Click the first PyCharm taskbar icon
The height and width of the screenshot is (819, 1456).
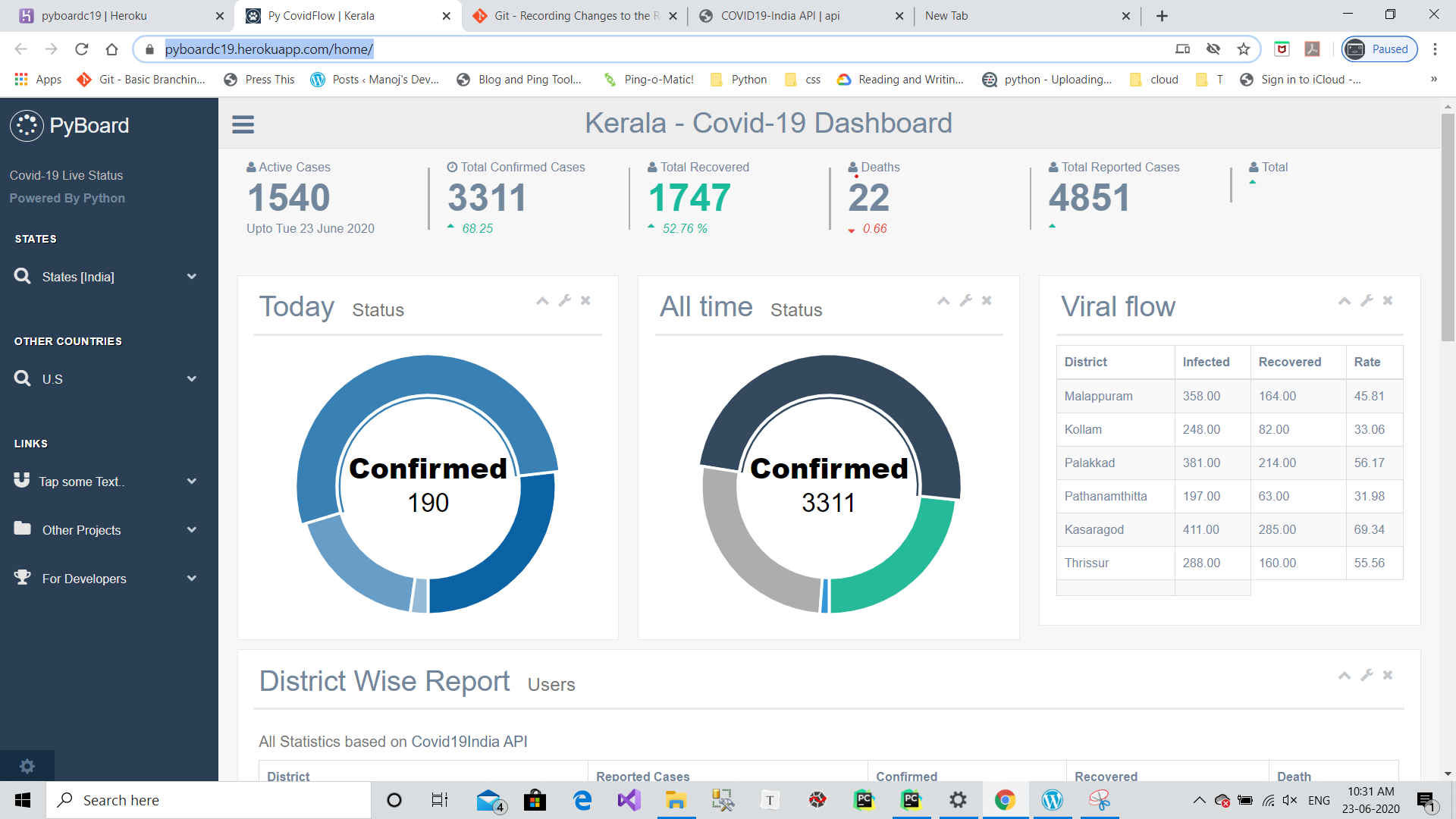coord(864,800)
